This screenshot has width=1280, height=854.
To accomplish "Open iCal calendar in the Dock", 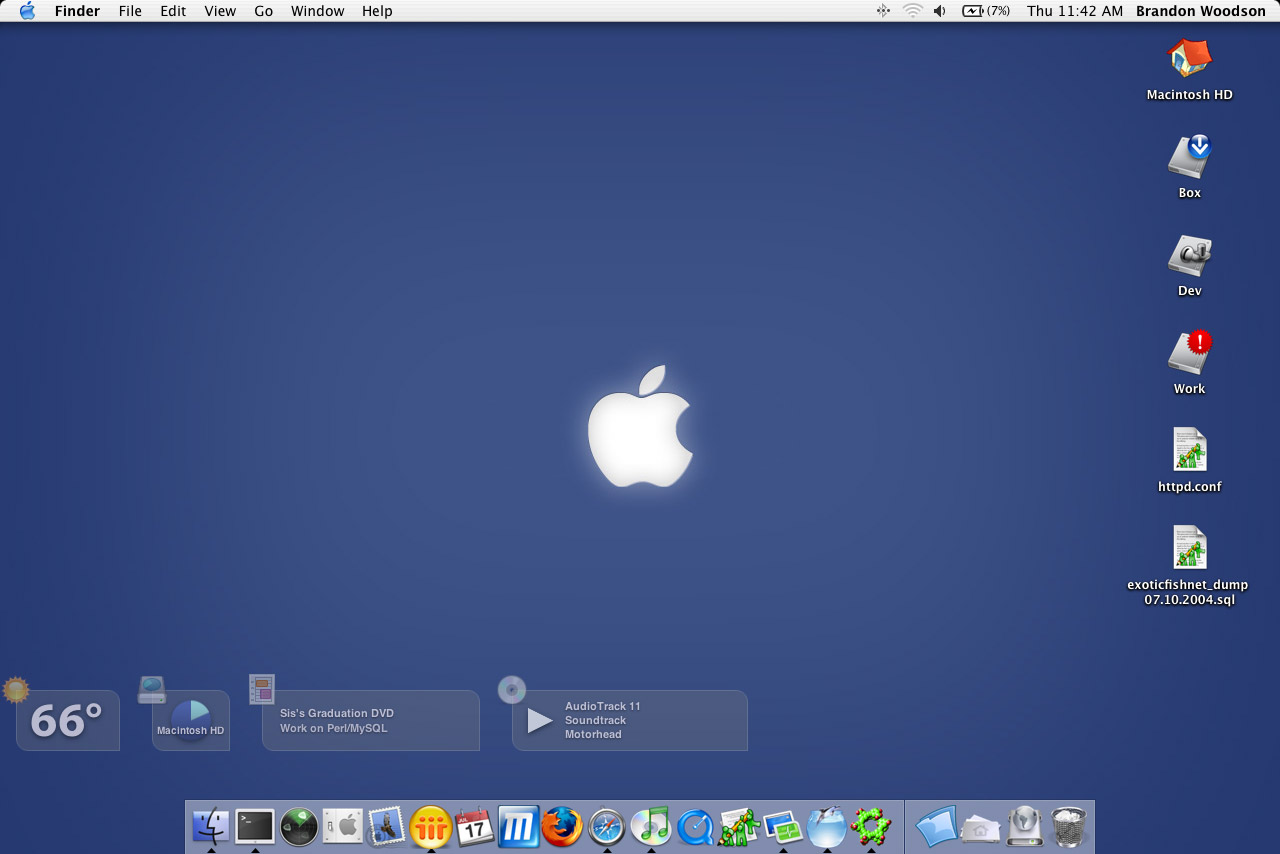I will (x=474, y=826).
